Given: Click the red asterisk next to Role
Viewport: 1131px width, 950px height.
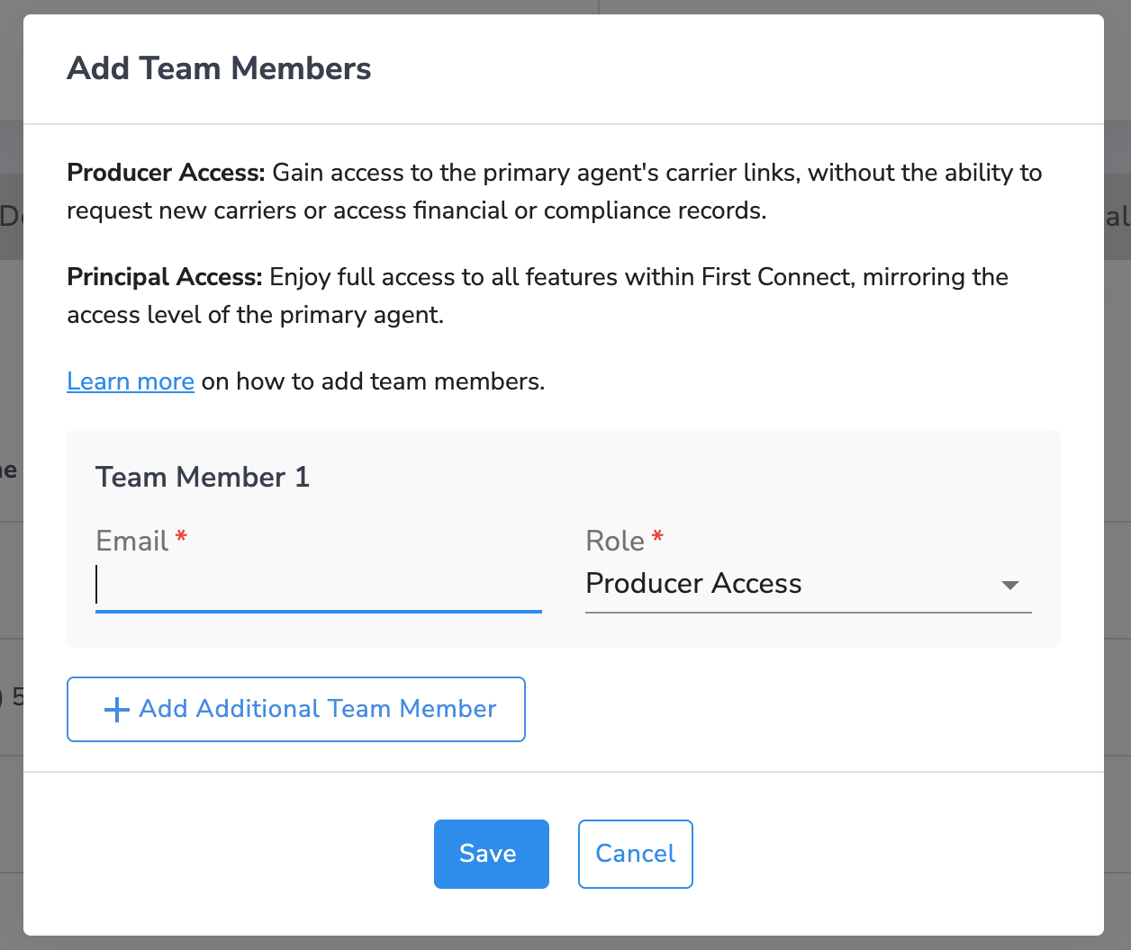Looking at the screenshot, I should point(659,538).
